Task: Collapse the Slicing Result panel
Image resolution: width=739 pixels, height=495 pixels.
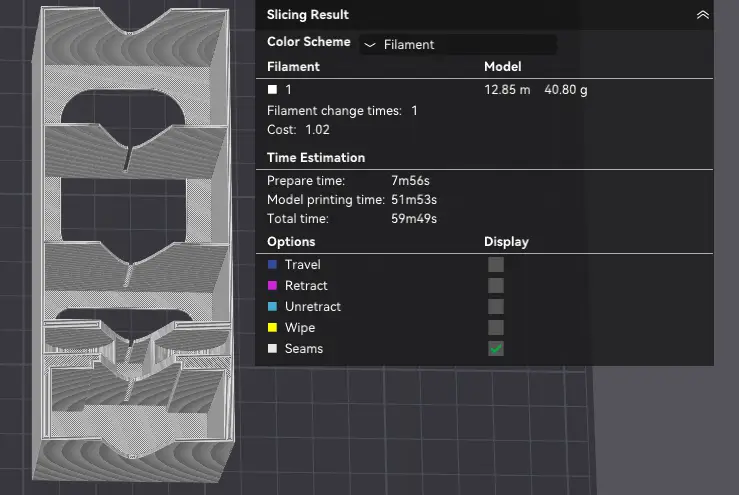Action: 702,15
